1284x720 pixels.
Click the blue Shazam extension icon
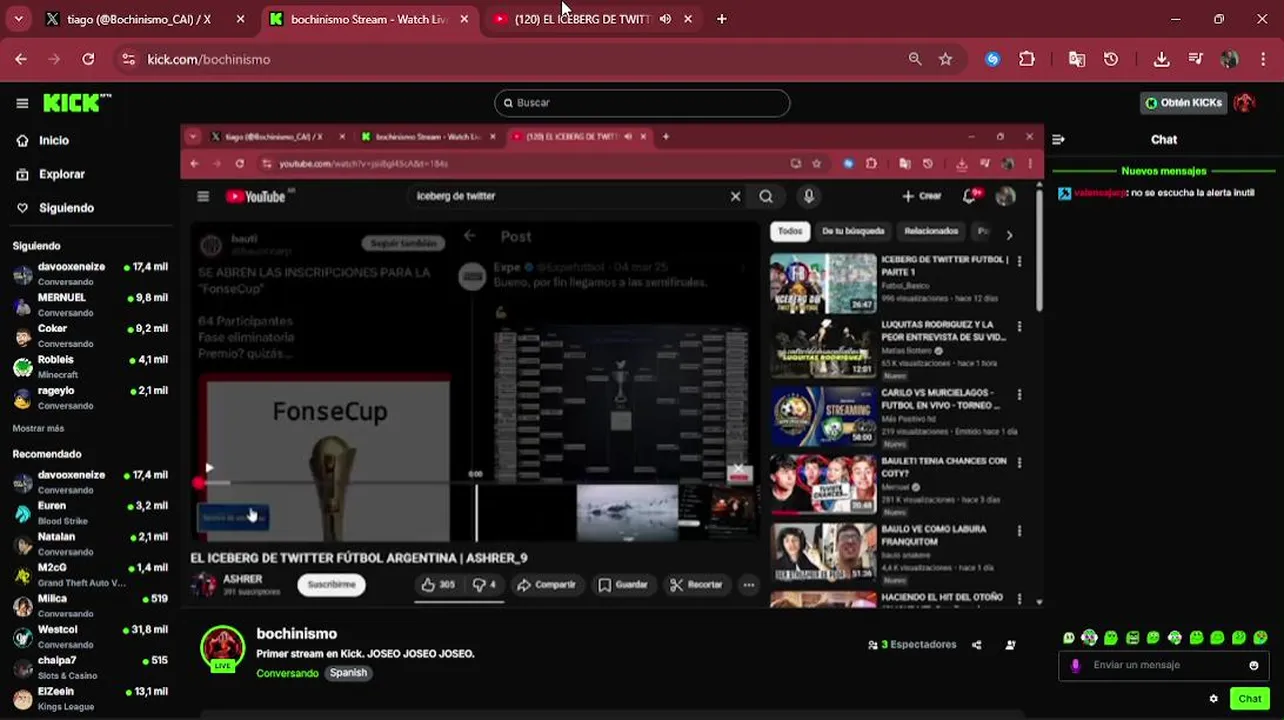(x=992, y=59)
